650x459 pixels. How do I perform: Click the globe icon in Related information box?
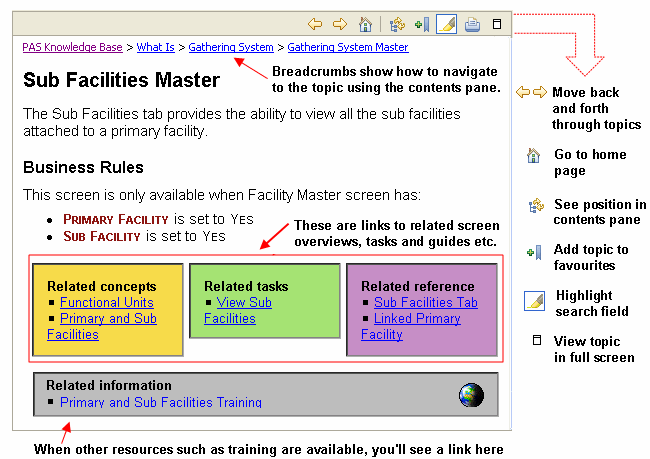click(471, 395)
